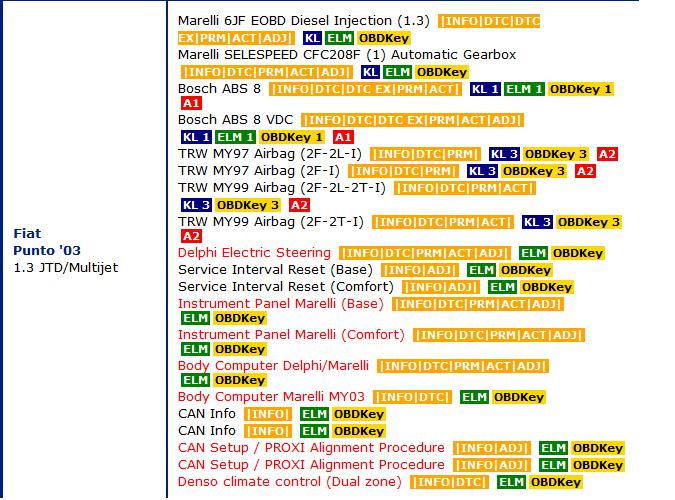Click the A2 badge on TRW MY97 Airbag (2F-I) row

click(x=586, y=171)
